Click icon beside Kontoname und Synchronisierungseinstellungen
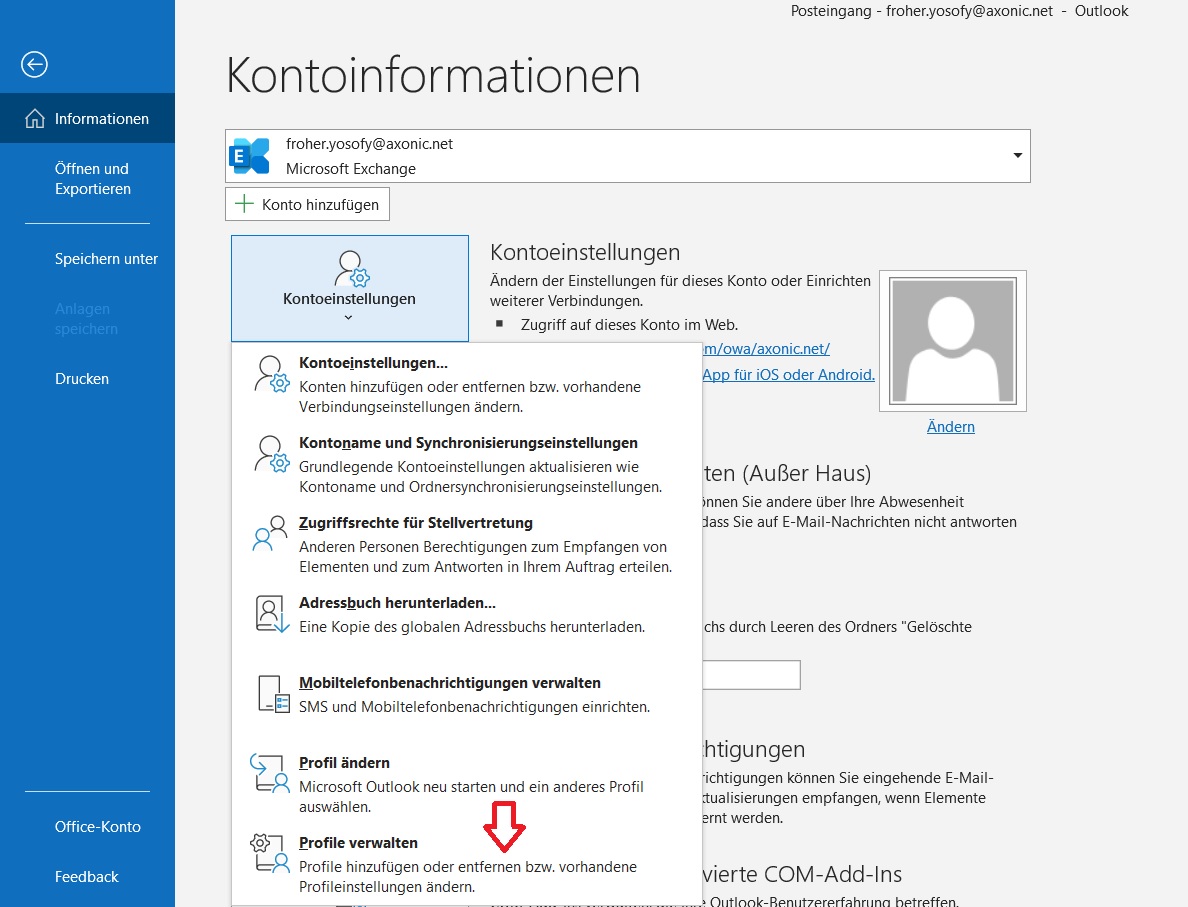Viewport: 1188px width, 907px height. click(271, 454)
